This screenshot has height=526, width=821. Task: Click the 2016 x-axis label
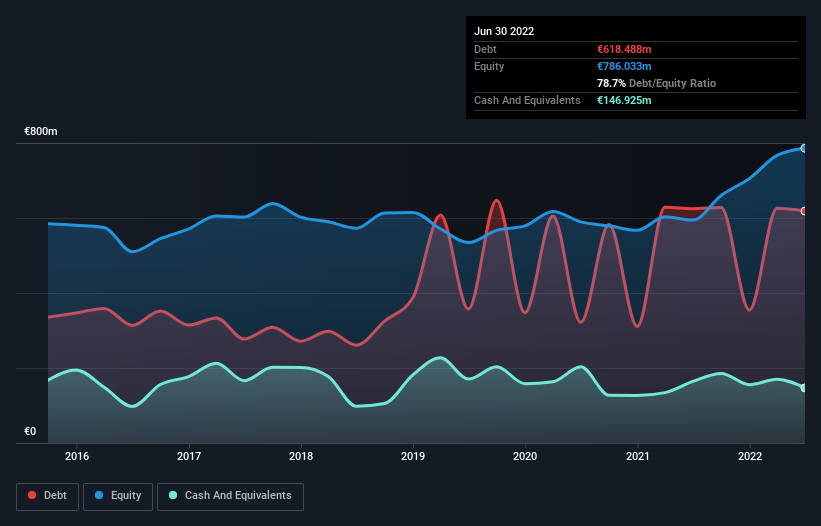pos(77,456)
